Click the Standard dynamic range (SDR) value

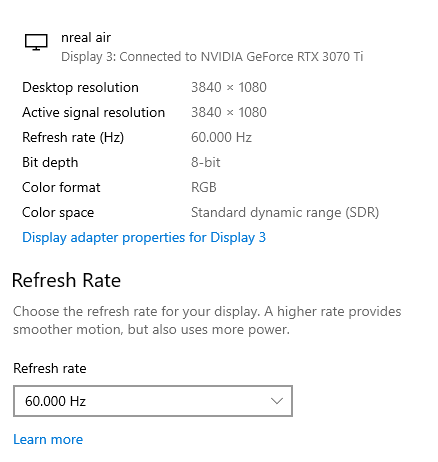pos(285,213)
